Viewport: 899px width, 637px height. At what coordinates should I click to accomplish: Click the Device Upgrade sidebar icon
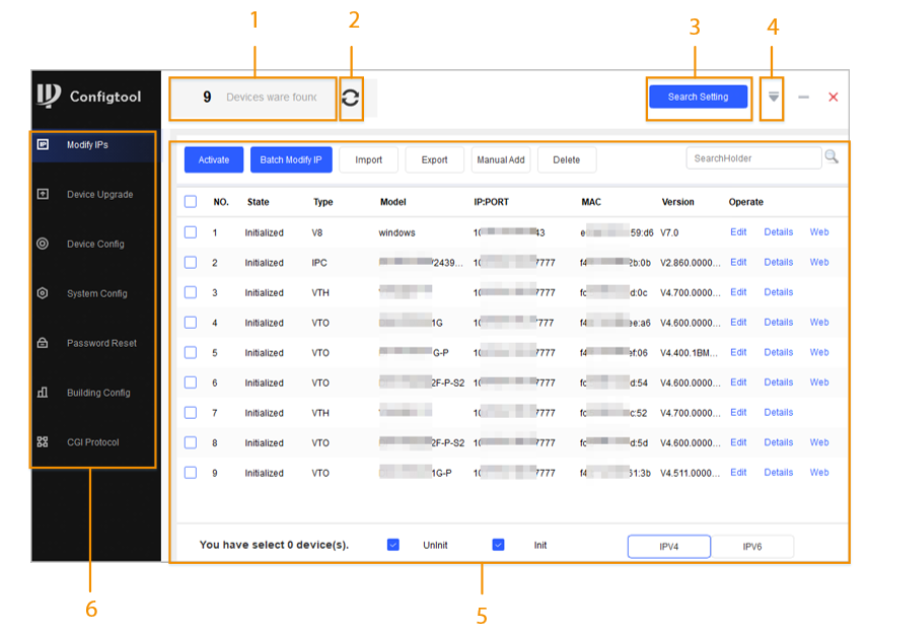pos(43,194)
